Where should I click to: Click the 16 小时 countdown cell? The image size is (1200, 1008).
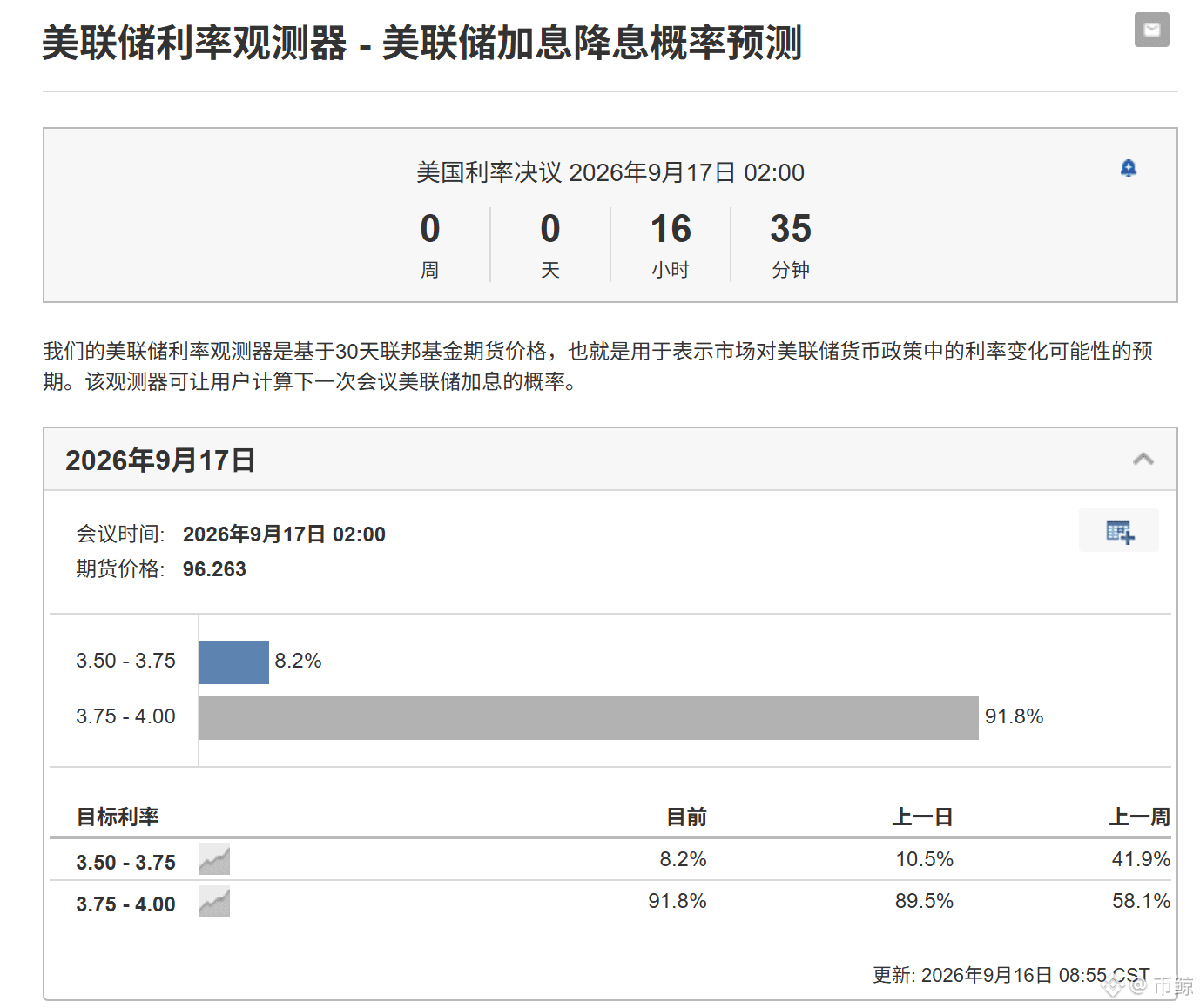pyautogui.click(x=671, y=245)
